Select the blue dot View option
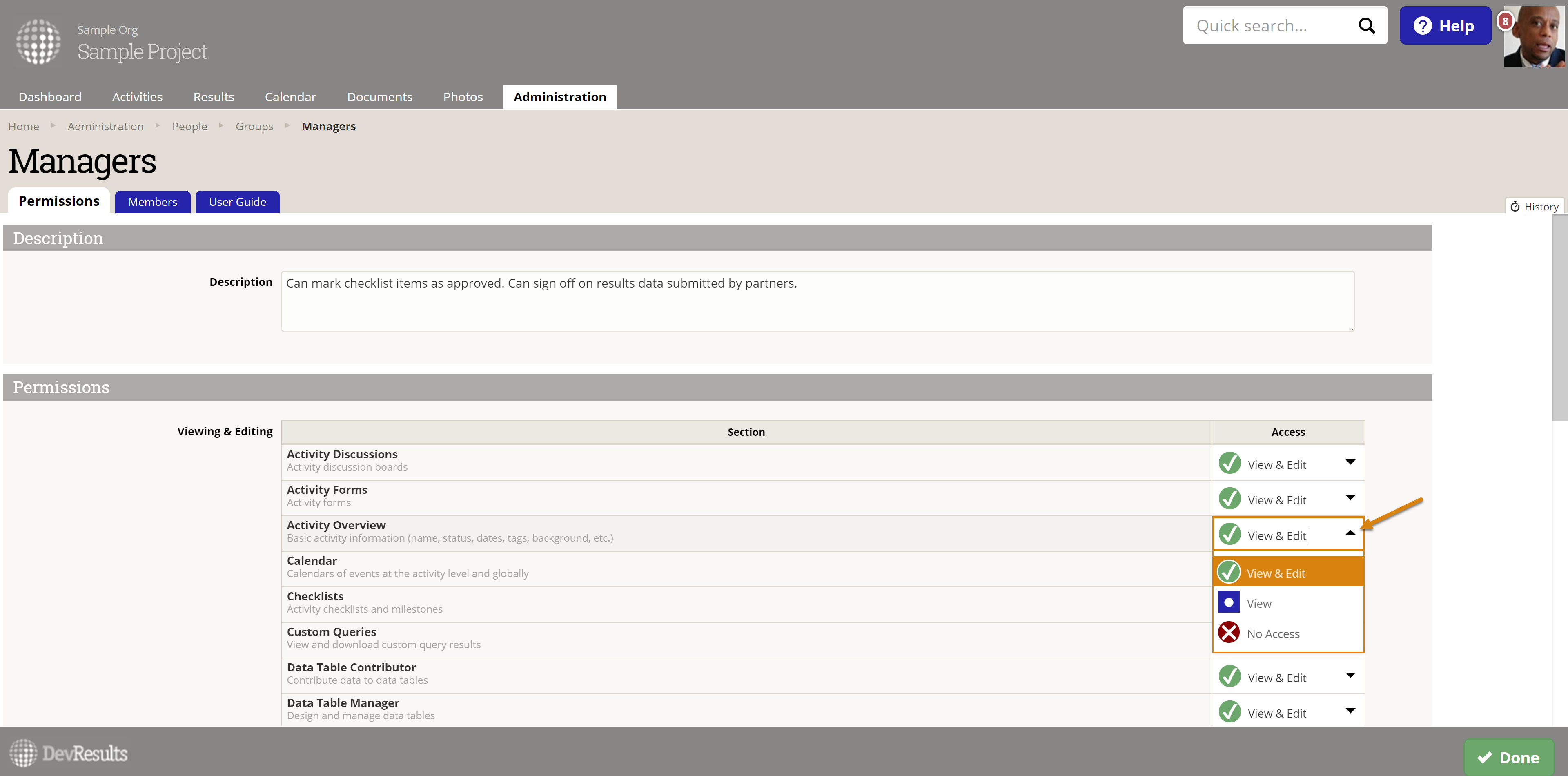This screenshot has width=1568, height=776. tap(1259, 603)
